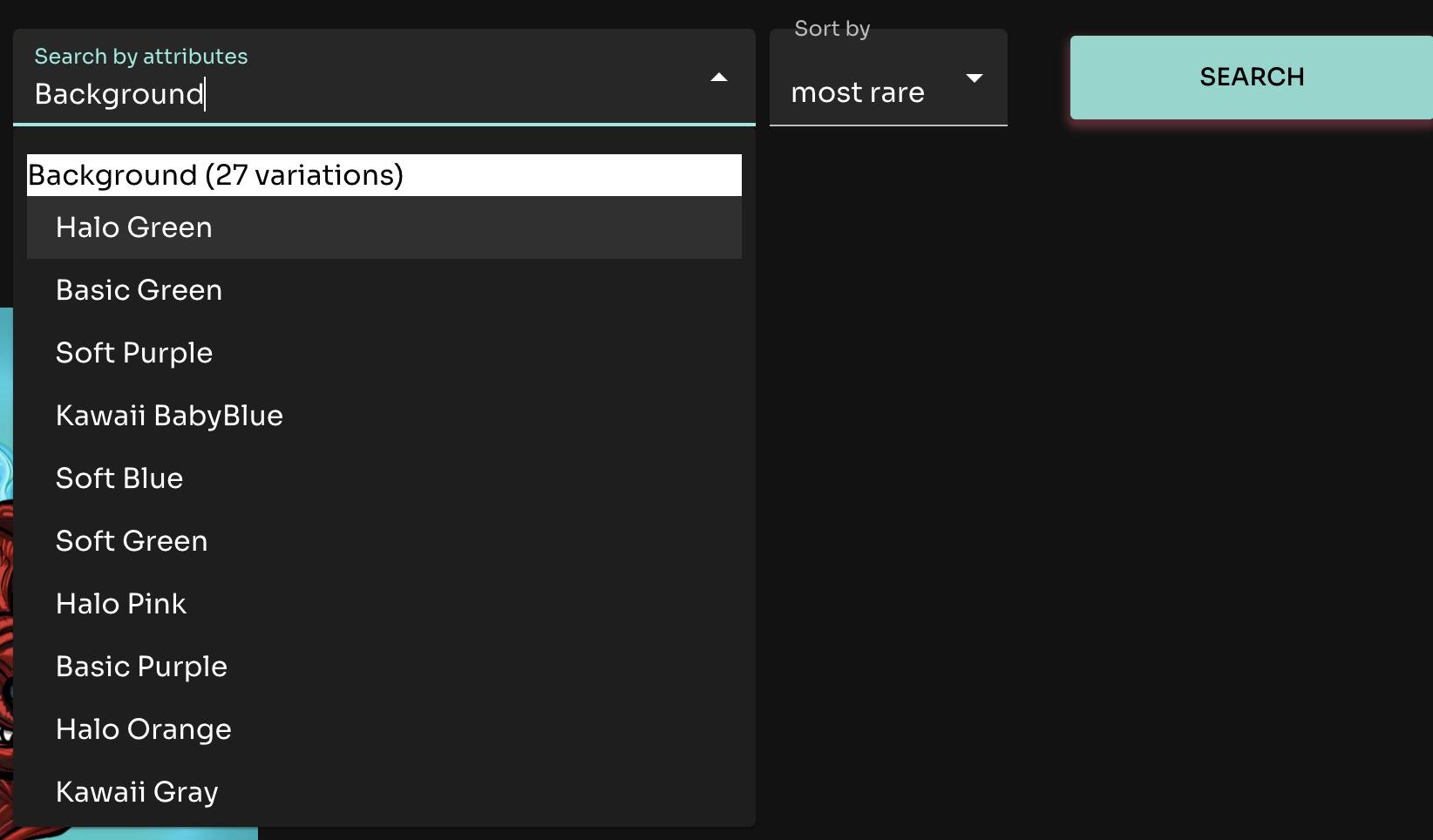Select "Background (27 variations)" in the list
The width and height of the screenshot is (1433, 840).
[215, 174]
